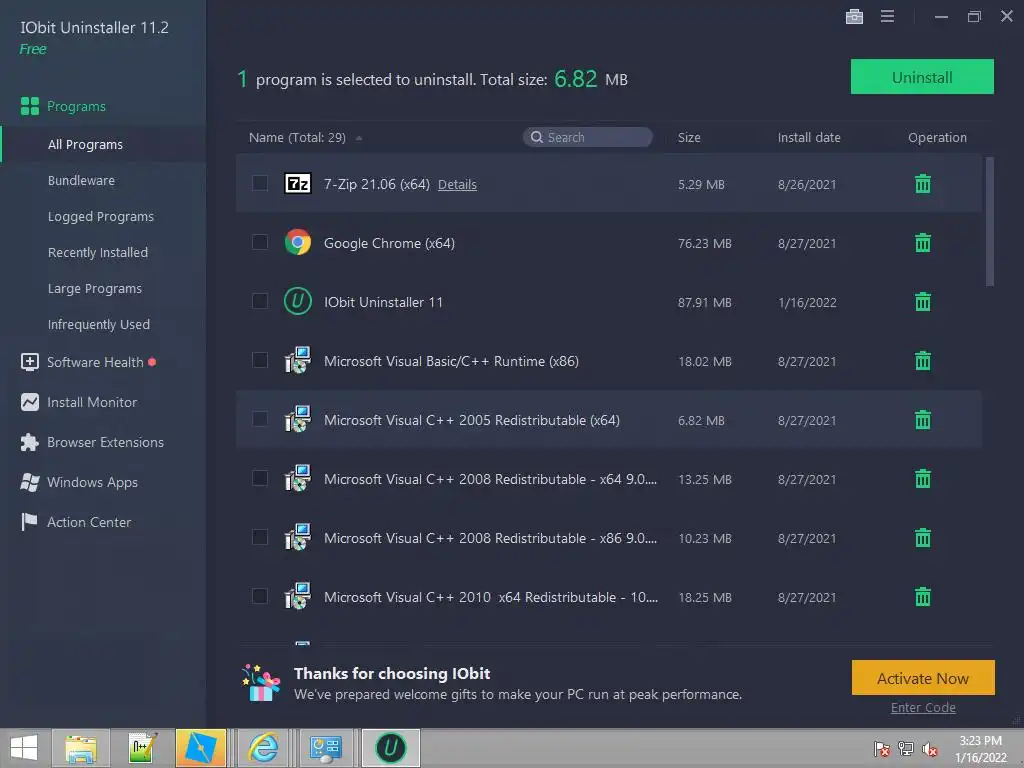This screenshot has width=1024, height=768.
Task: Toggle Visual C++ 2005 Redistributable checkbox
Action: tap(260, 419)
